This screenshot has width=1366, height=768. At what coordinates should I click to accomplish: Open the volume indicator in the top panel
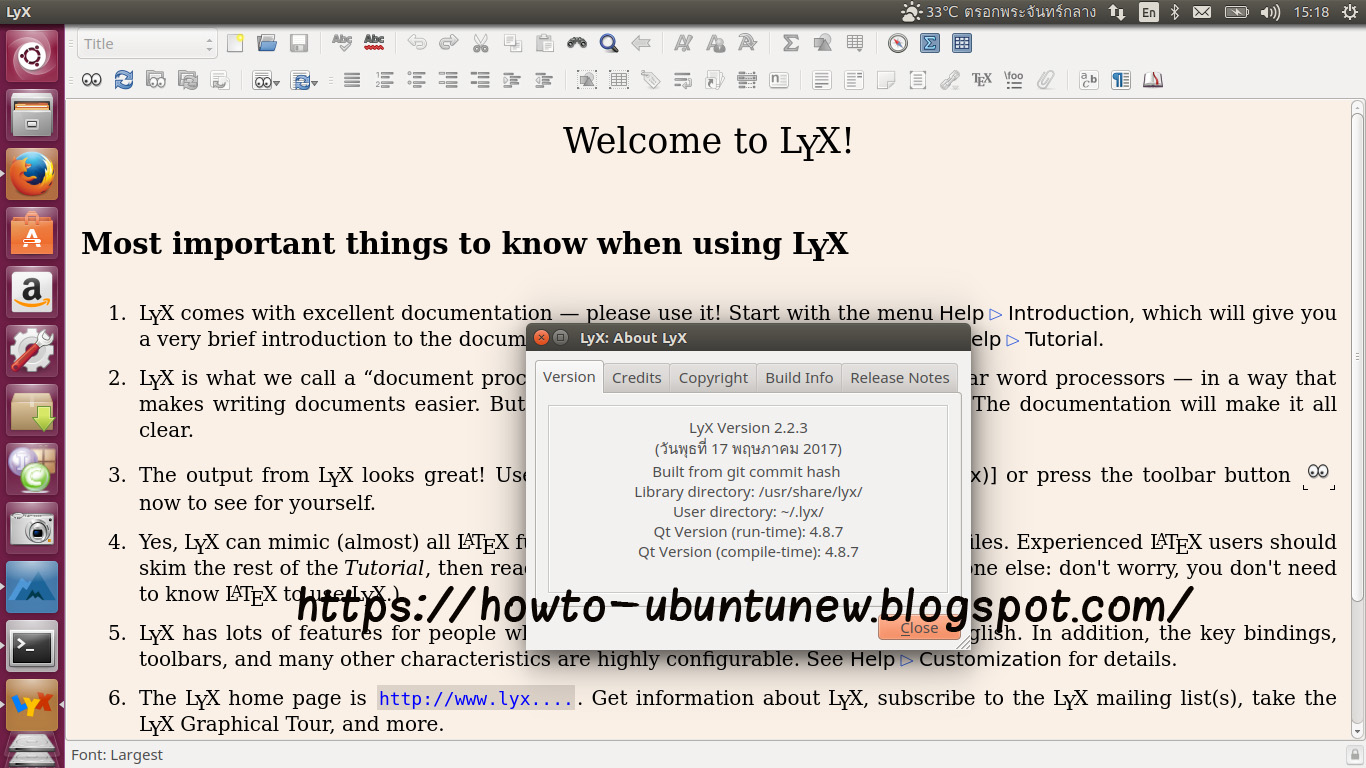coord(1270,12)
